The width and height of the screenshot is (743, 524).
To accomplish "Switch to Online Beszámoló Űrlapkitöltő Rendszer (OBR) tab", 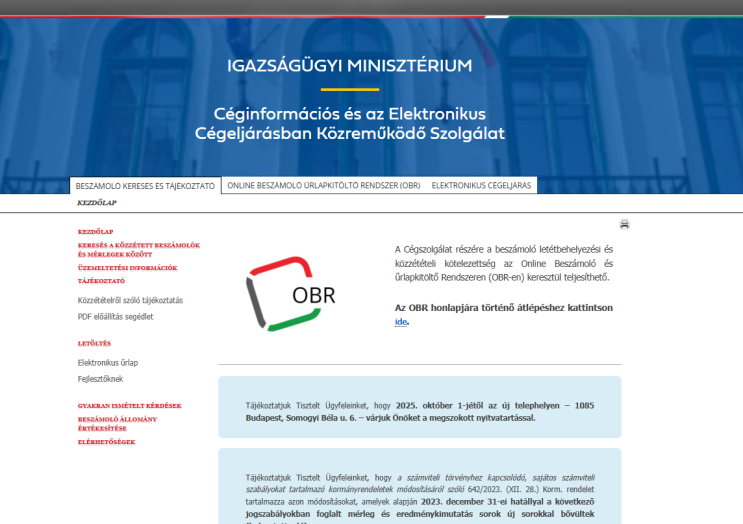I will (x=324, y=185).
